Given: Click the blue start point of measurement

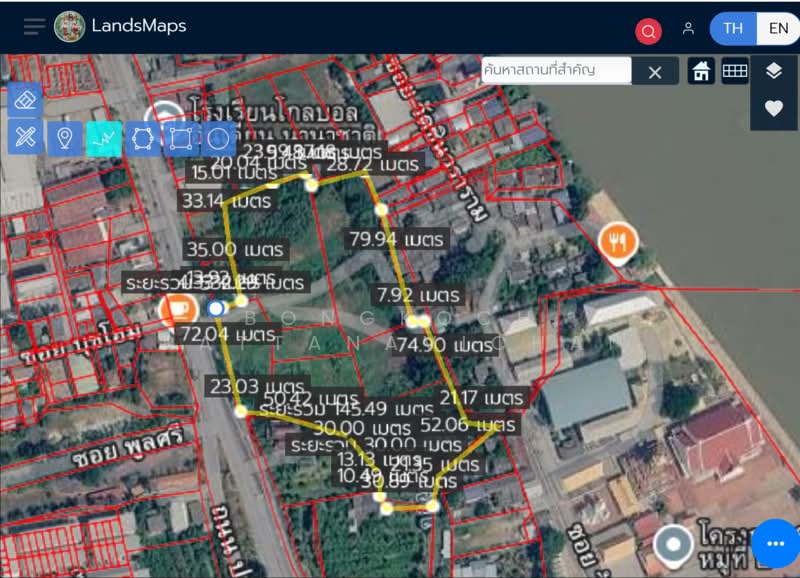Looking at the screenshot, I should pos(216,308).
